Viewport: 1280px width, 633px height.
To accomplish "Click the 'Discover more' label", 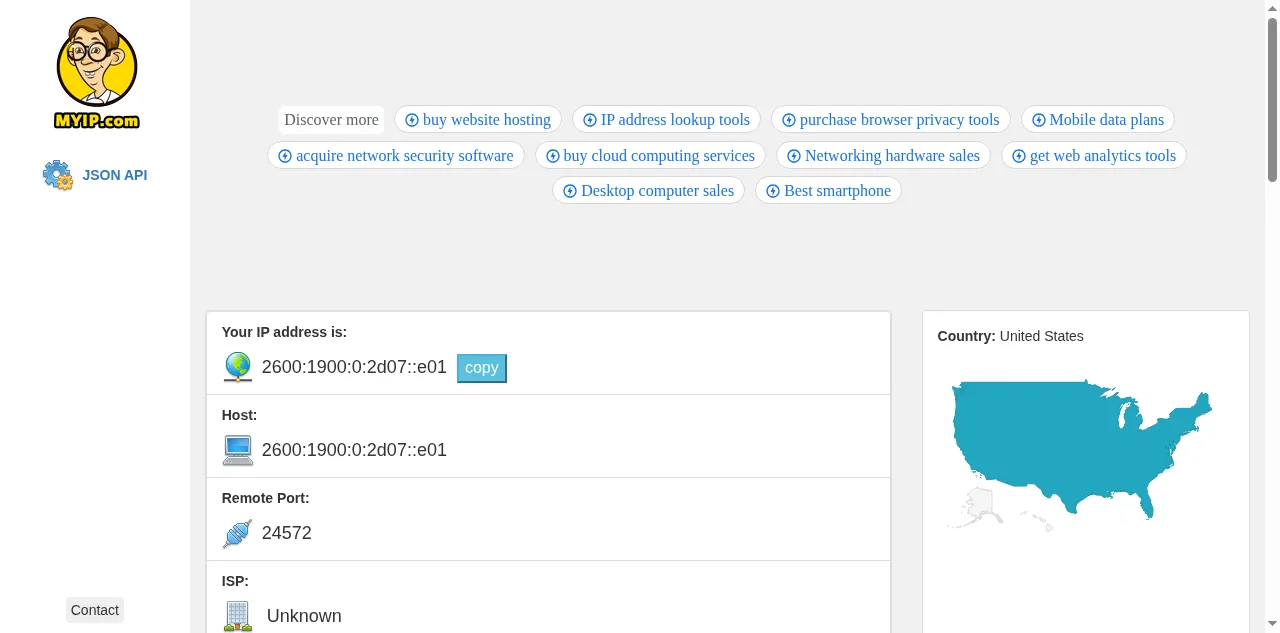I will pos(331,120).
